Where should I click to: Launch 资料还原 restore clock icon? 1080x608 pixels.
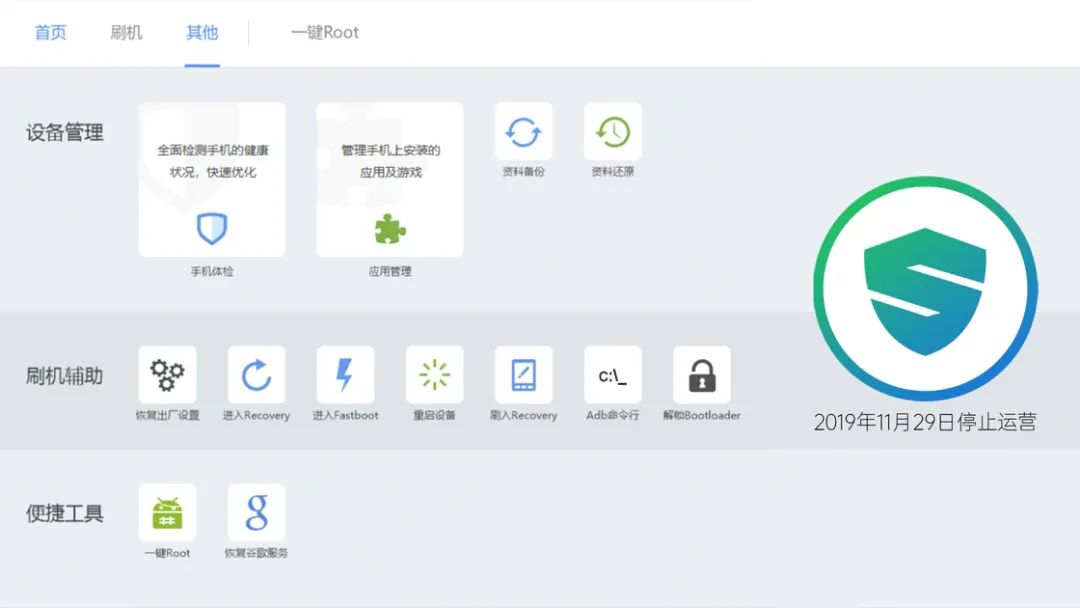(x=613, y=132)
